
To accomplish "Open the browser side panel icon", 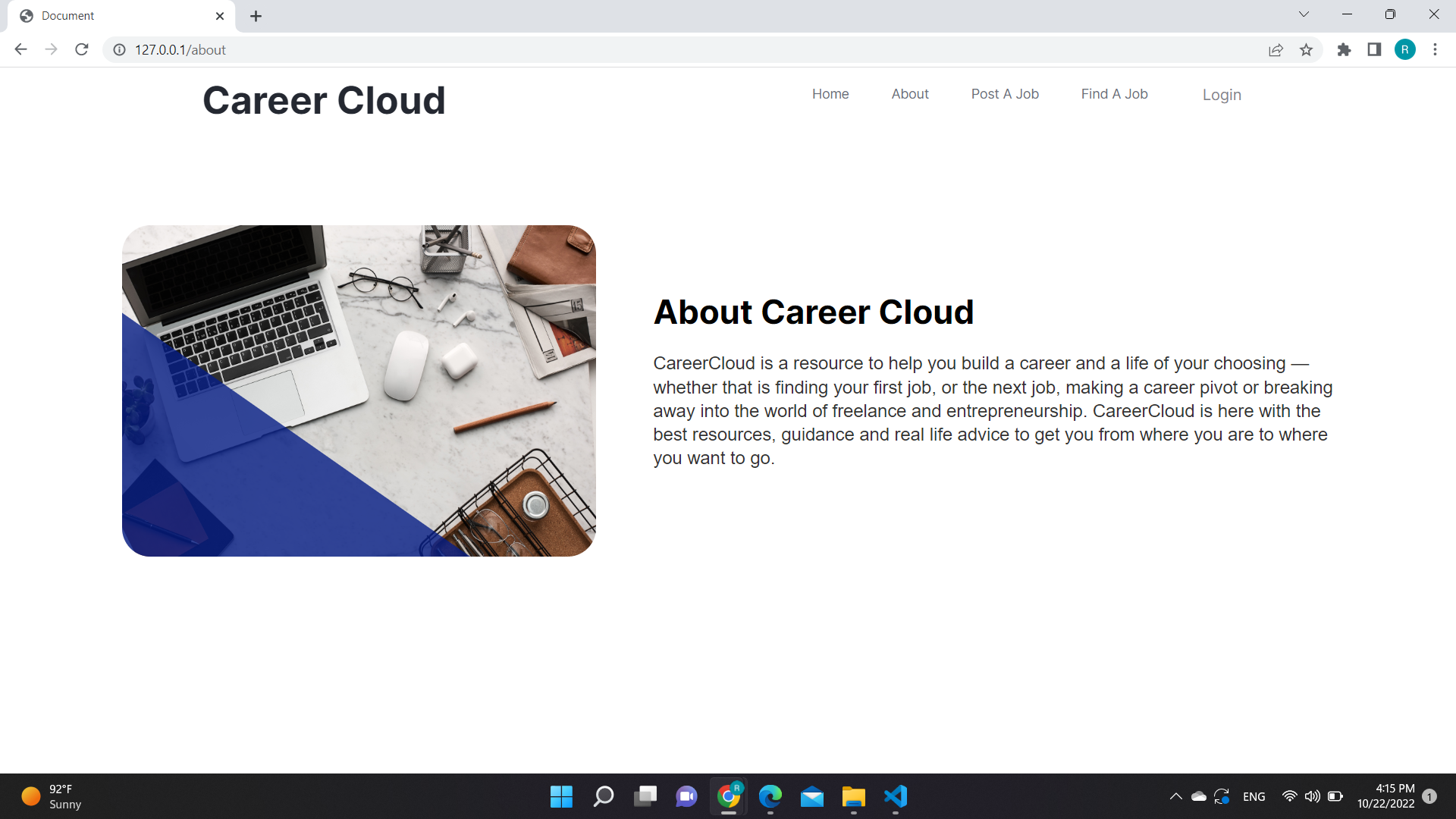I will click(1374, 49).
